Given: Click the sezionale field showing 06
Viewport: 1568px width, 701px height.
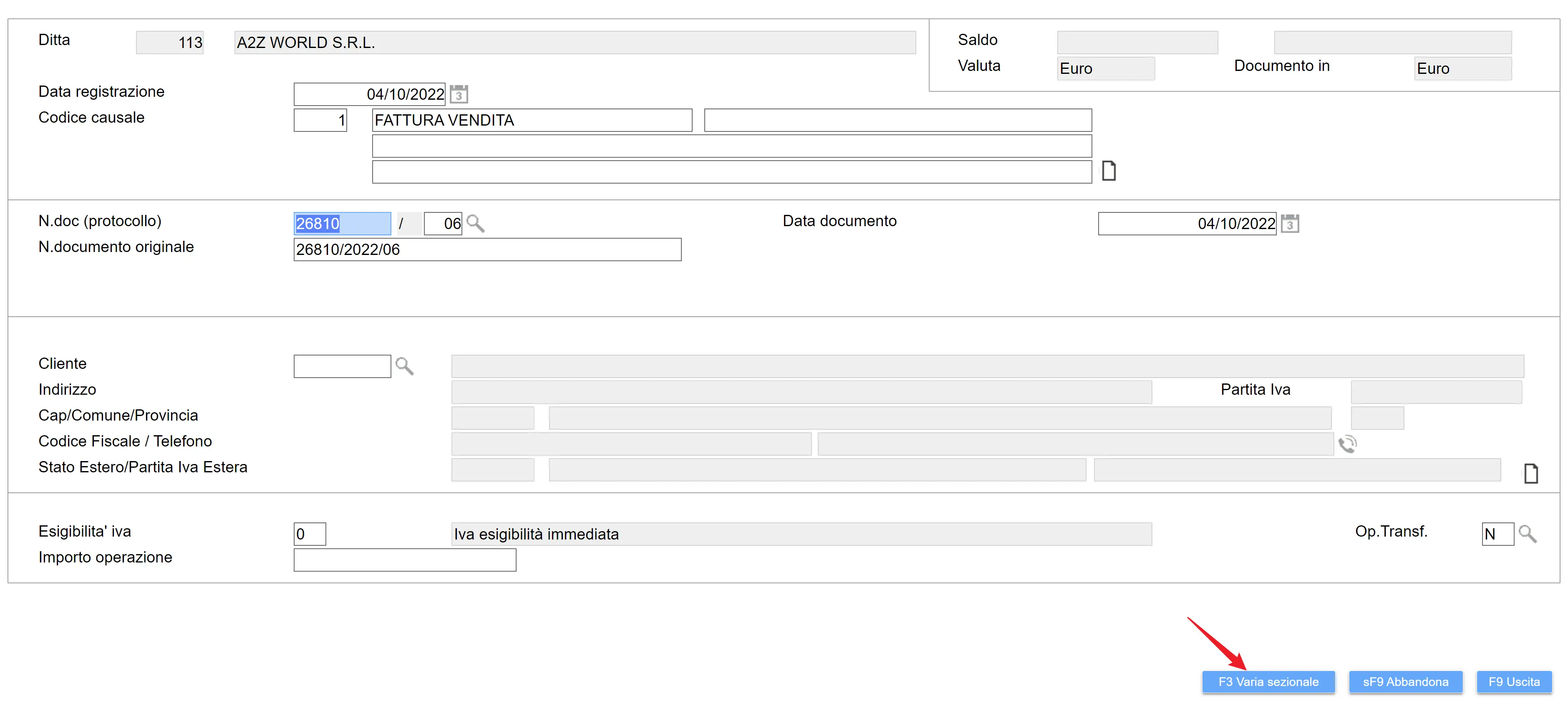Looking at the screenshot, I should pos(443,223).
